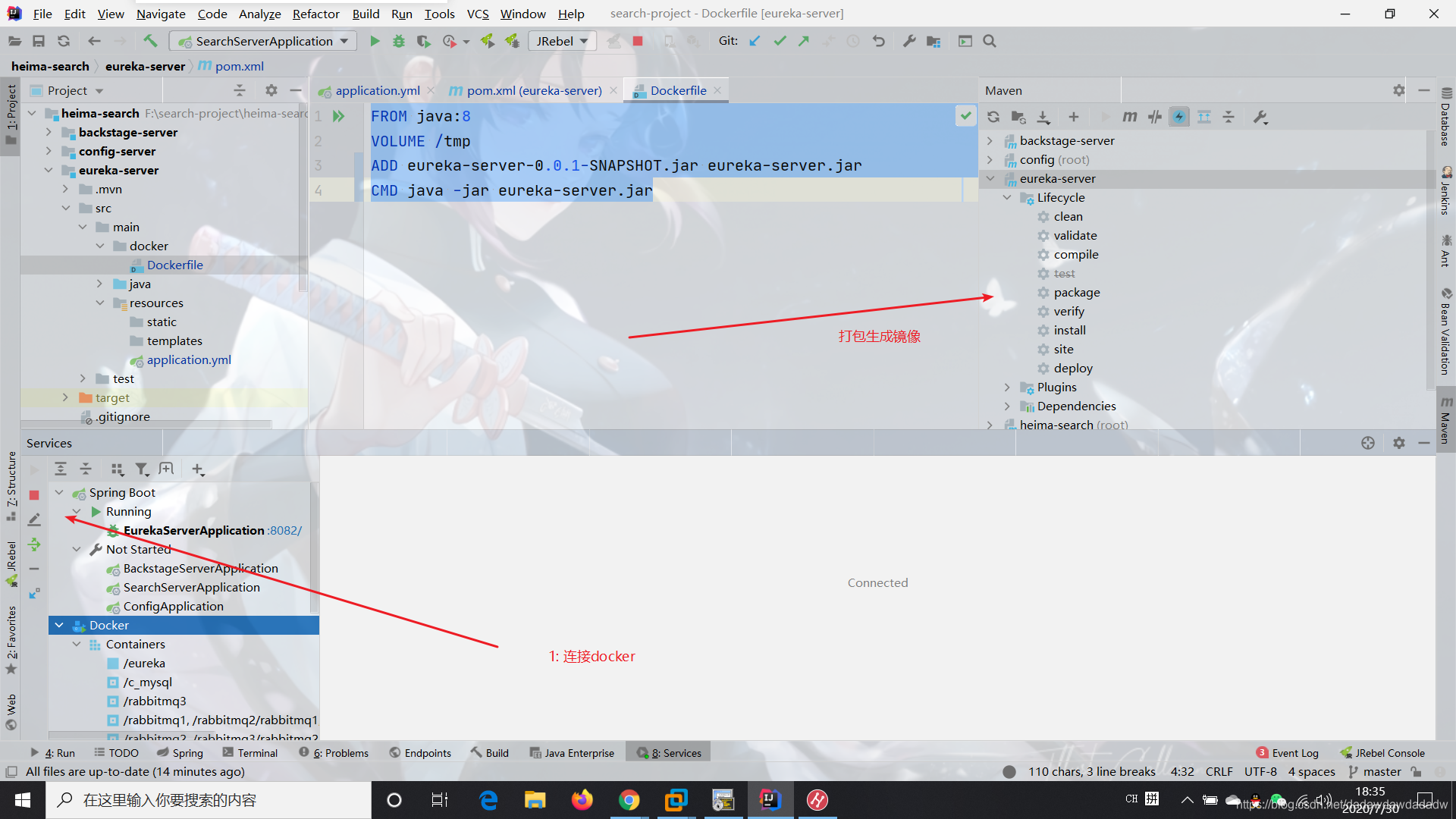Switch to the application.yml tab
The height and width of the screenshot is (819, 1456).
click(x=372, y=90)
